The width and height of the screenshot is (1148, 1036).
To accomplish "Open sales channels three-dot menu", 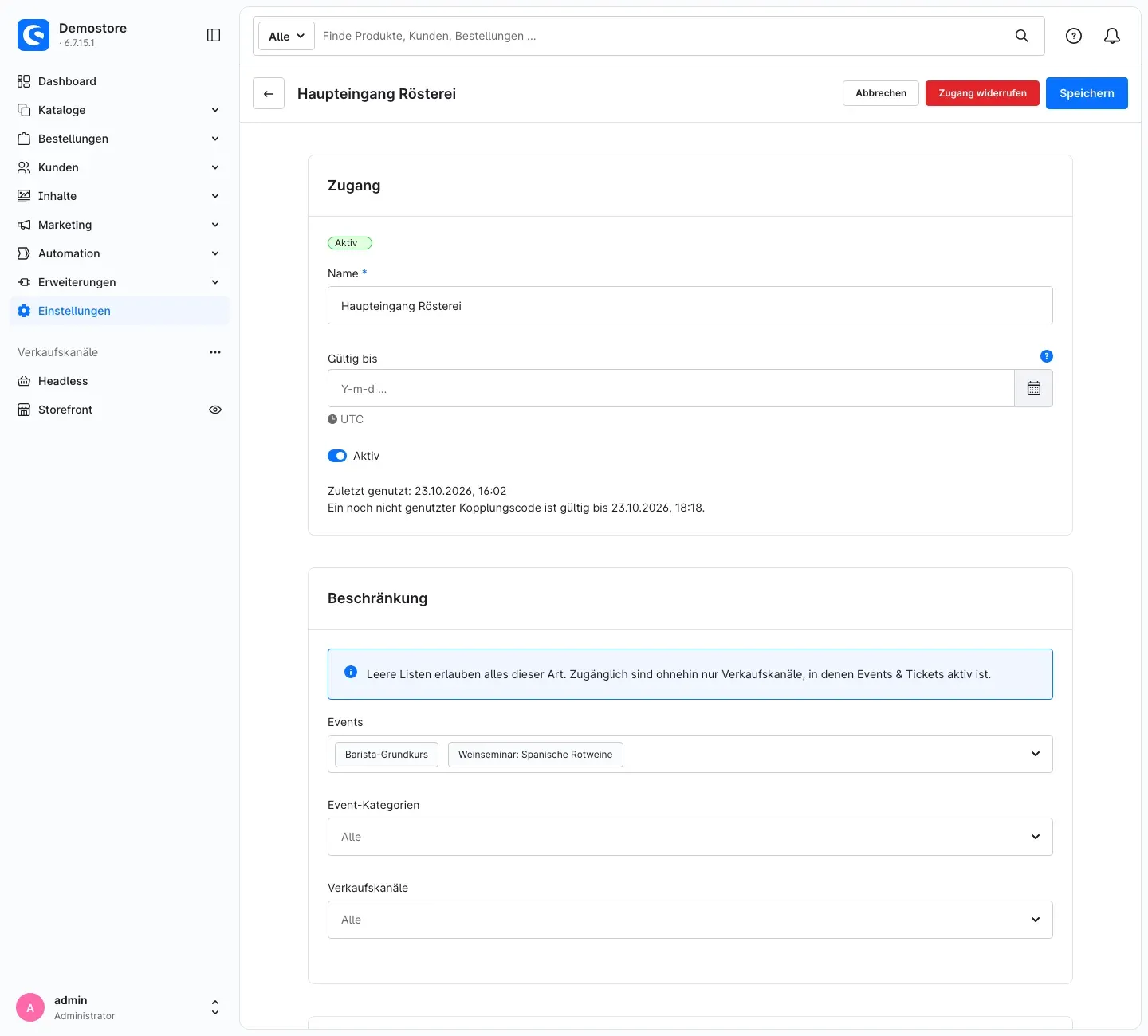I will (x=215, y=352).
